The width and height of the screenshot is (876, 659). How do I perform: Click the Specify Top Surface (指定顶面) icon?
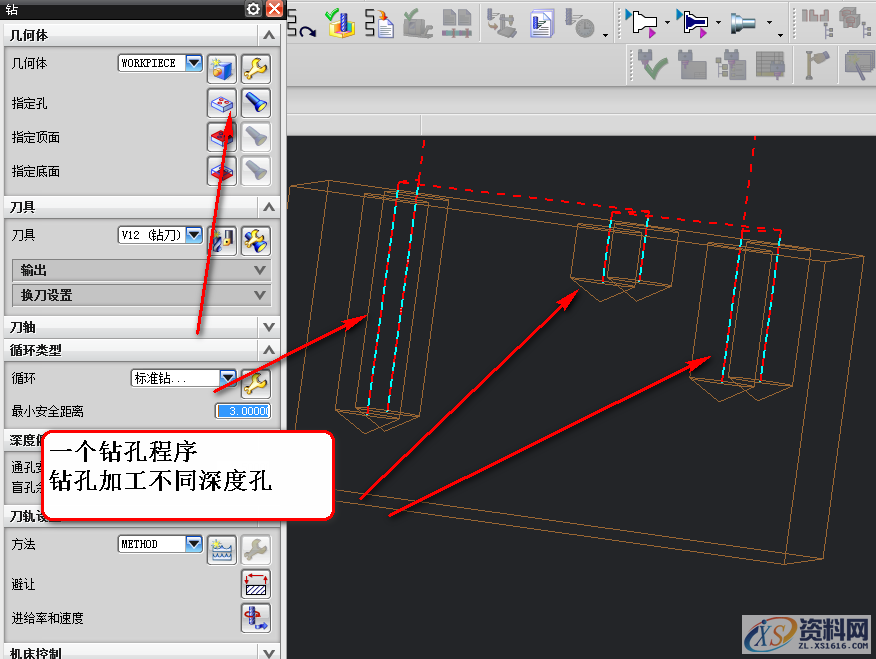(x=221, y=137)
